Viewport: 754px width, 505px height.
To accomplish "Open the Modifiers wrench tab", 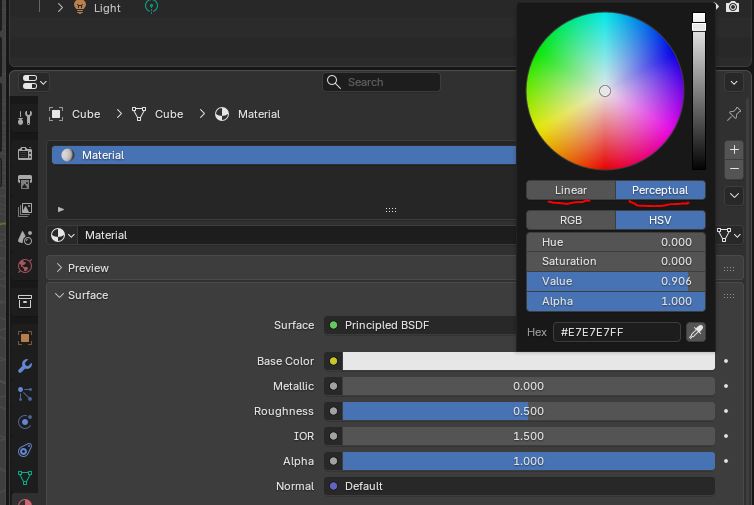I will 25,366.
